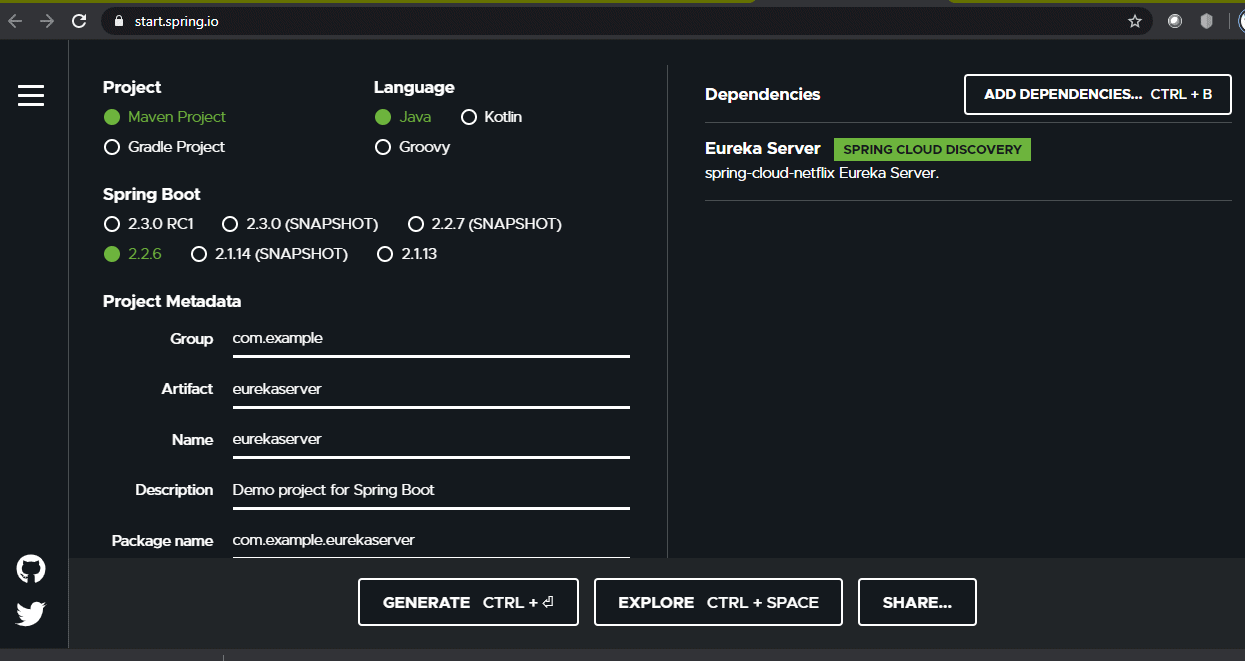Screen dimensions: 1245x661
Task: Click the browser back arrow
Action: [15, 20]
